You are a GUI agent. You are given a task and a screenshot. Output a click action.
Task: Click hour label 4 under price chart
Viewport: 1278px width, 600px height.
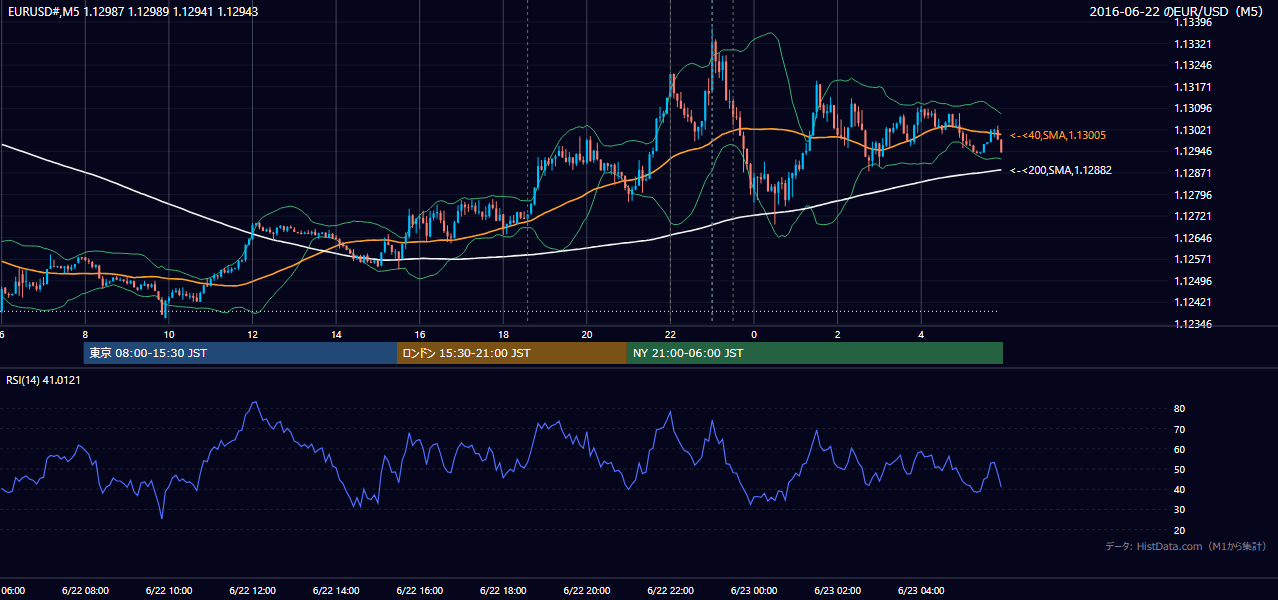click(921, 335)
